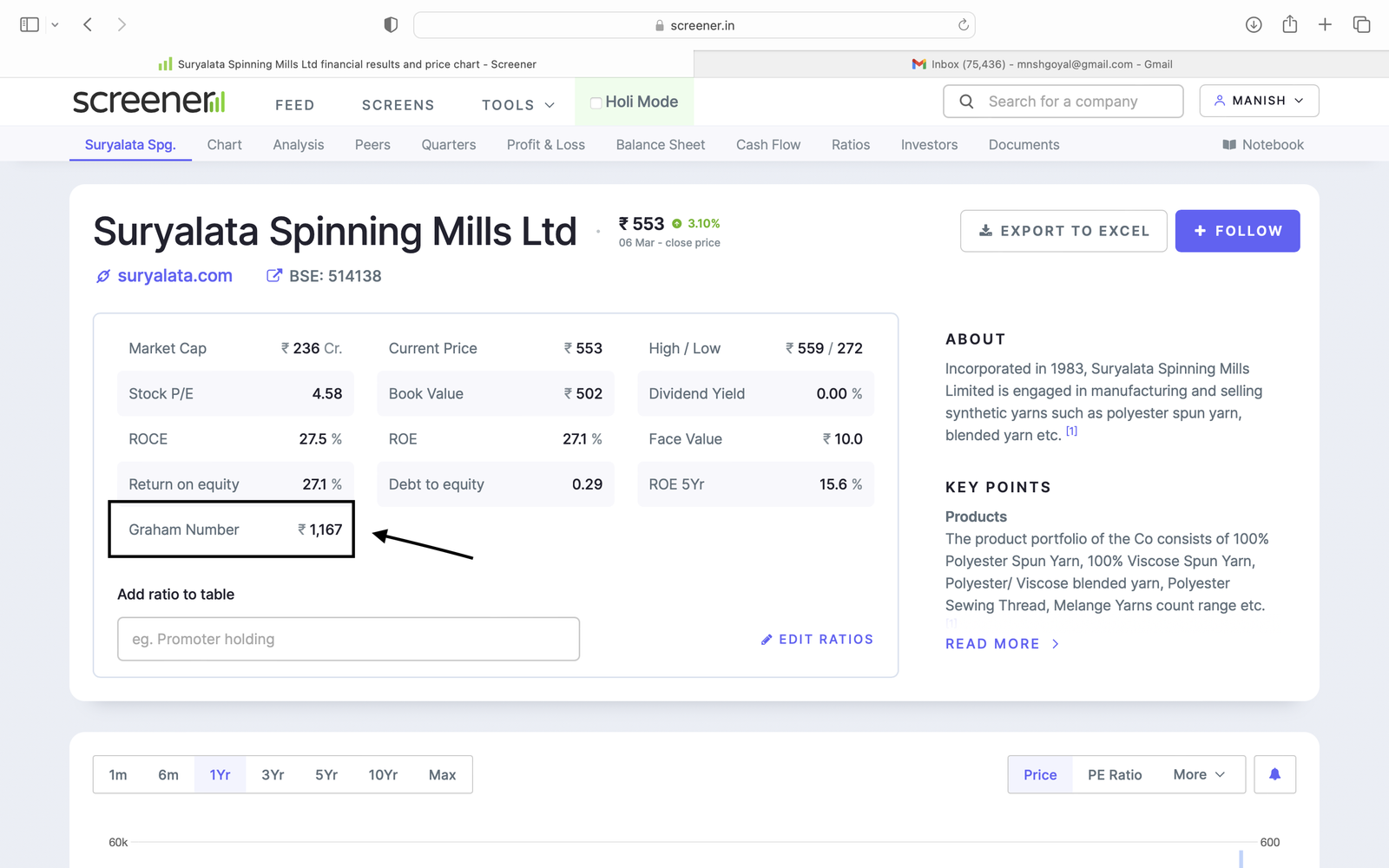Open the Manish account dropdown
This screenshot has height=868, width=1389.
[1258, 101]
